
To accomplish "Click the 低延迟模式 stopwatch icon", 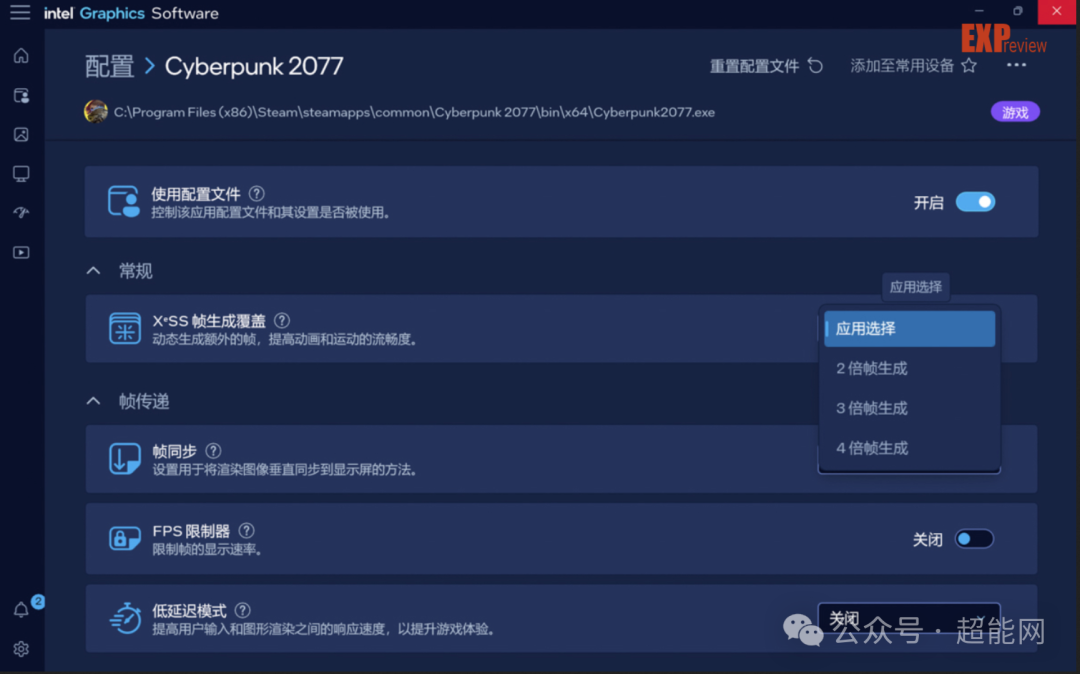I will pyautogui.click(x=125, y=618).
